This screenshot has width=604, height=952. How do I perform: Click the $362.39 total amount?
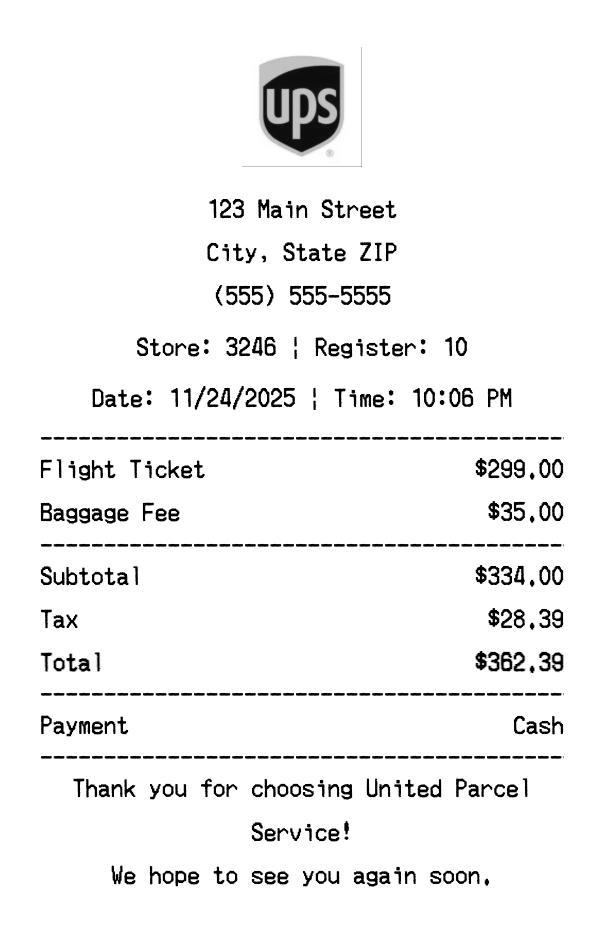519,663
